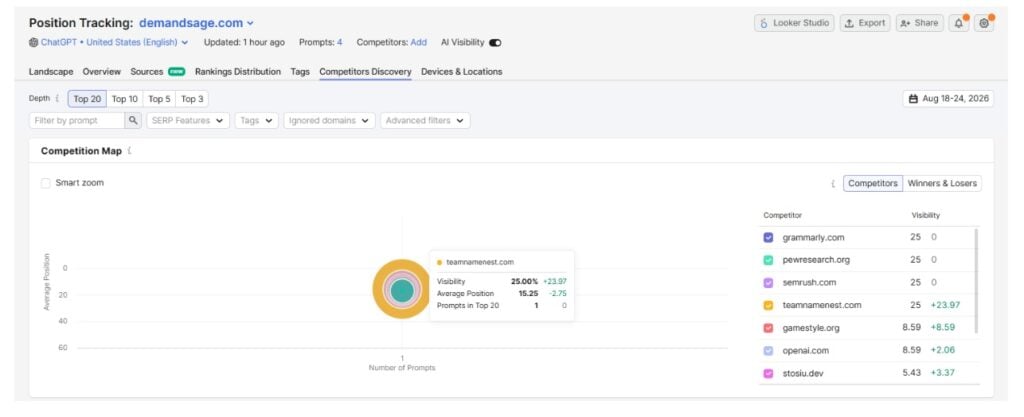Uncheck openai.com competitor checkbox

769,350
